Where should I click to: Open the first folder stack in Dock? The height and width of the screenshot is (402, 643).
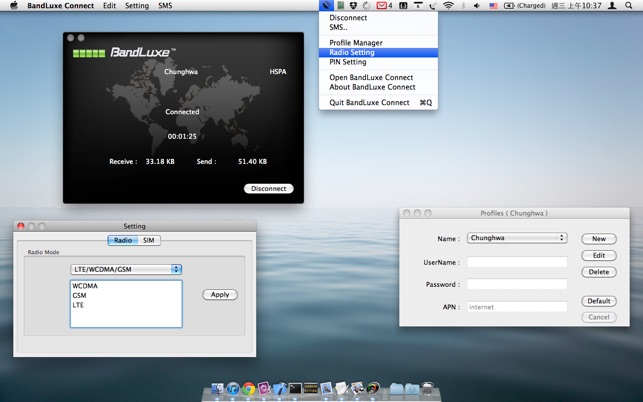397,388
